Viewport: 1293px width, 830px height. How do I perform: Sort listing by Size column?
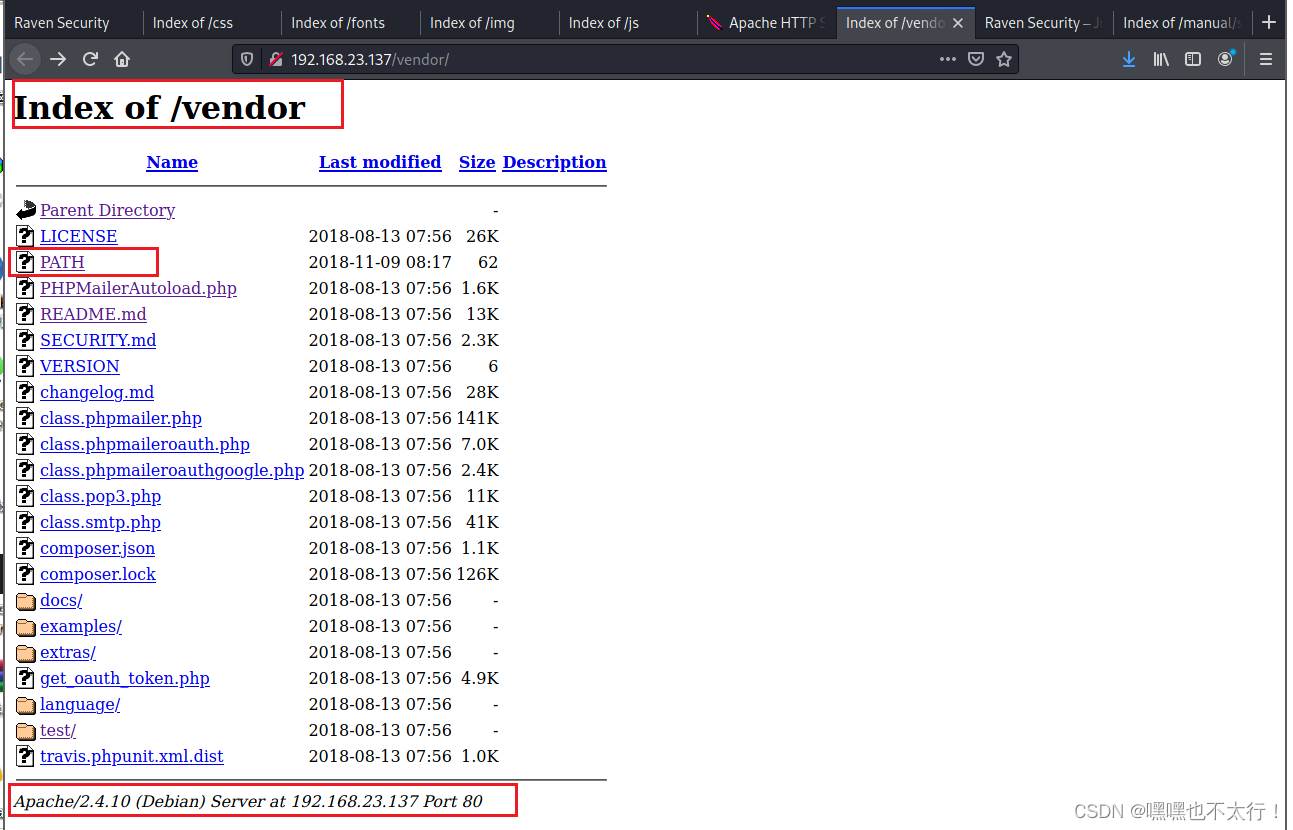click(x=477, y=162)
